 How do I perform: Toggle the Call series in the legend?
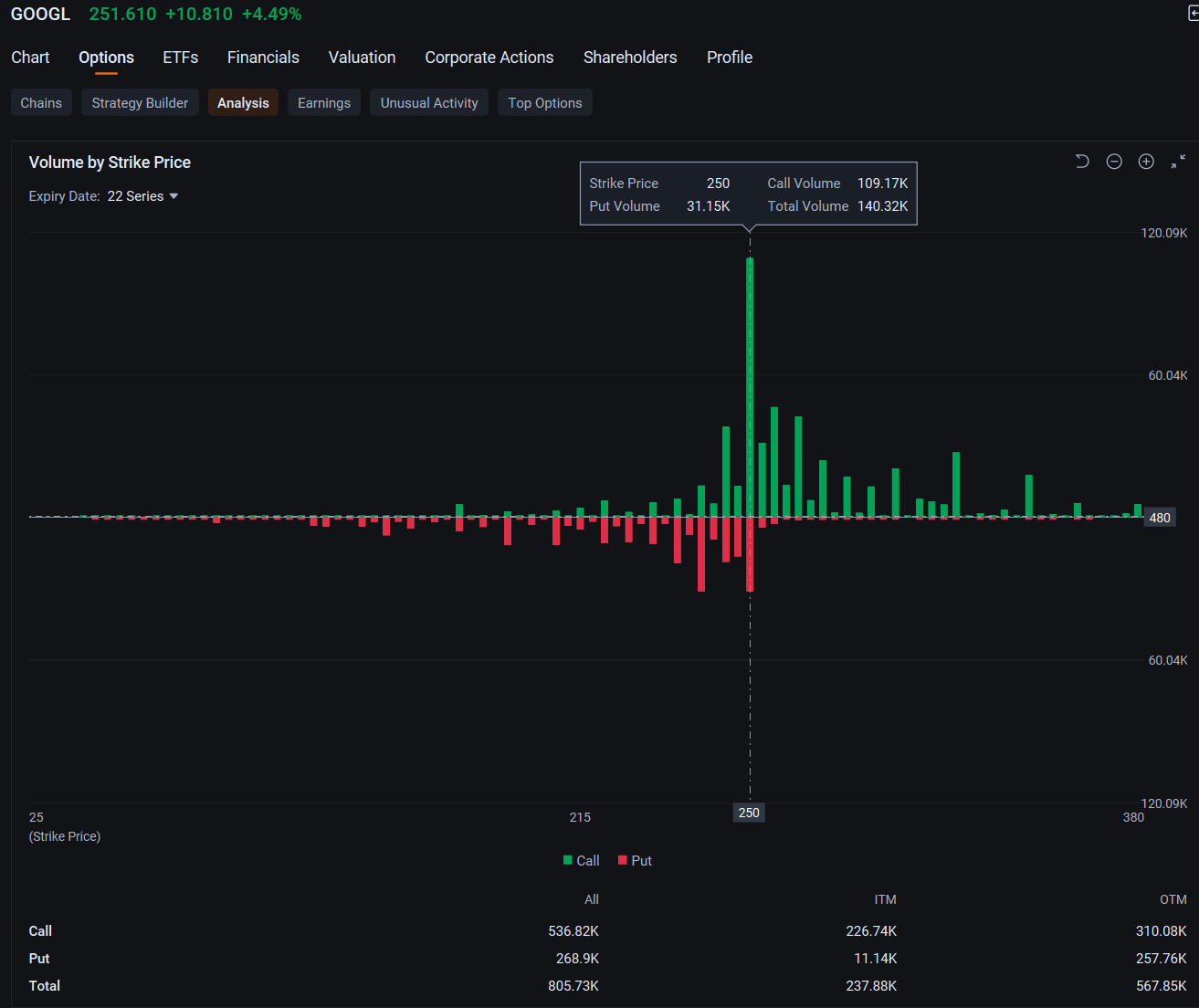click(582, 860)
